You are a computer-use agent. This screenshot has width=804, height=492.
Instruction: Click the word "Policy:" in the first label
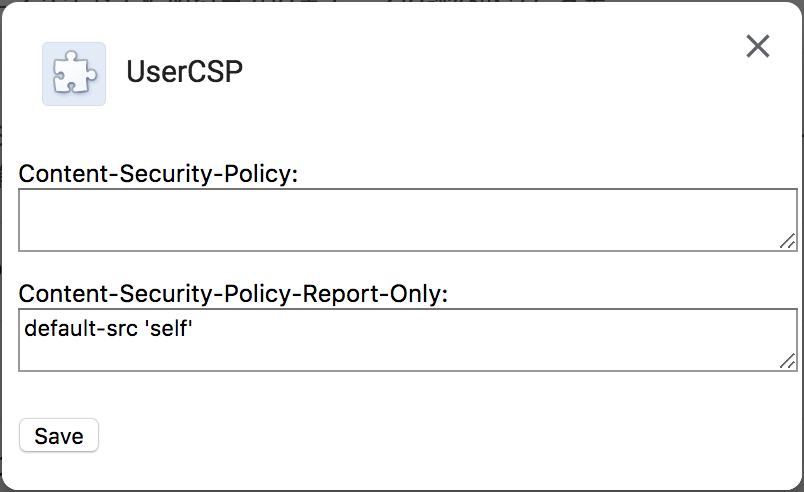(262, 174)
